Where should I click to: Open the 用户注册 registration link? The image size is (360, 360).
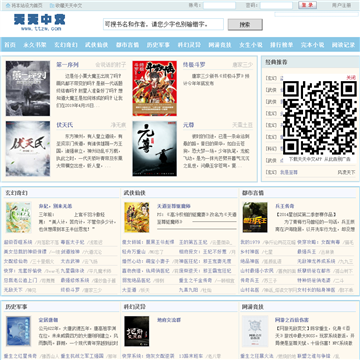(341, 5)
